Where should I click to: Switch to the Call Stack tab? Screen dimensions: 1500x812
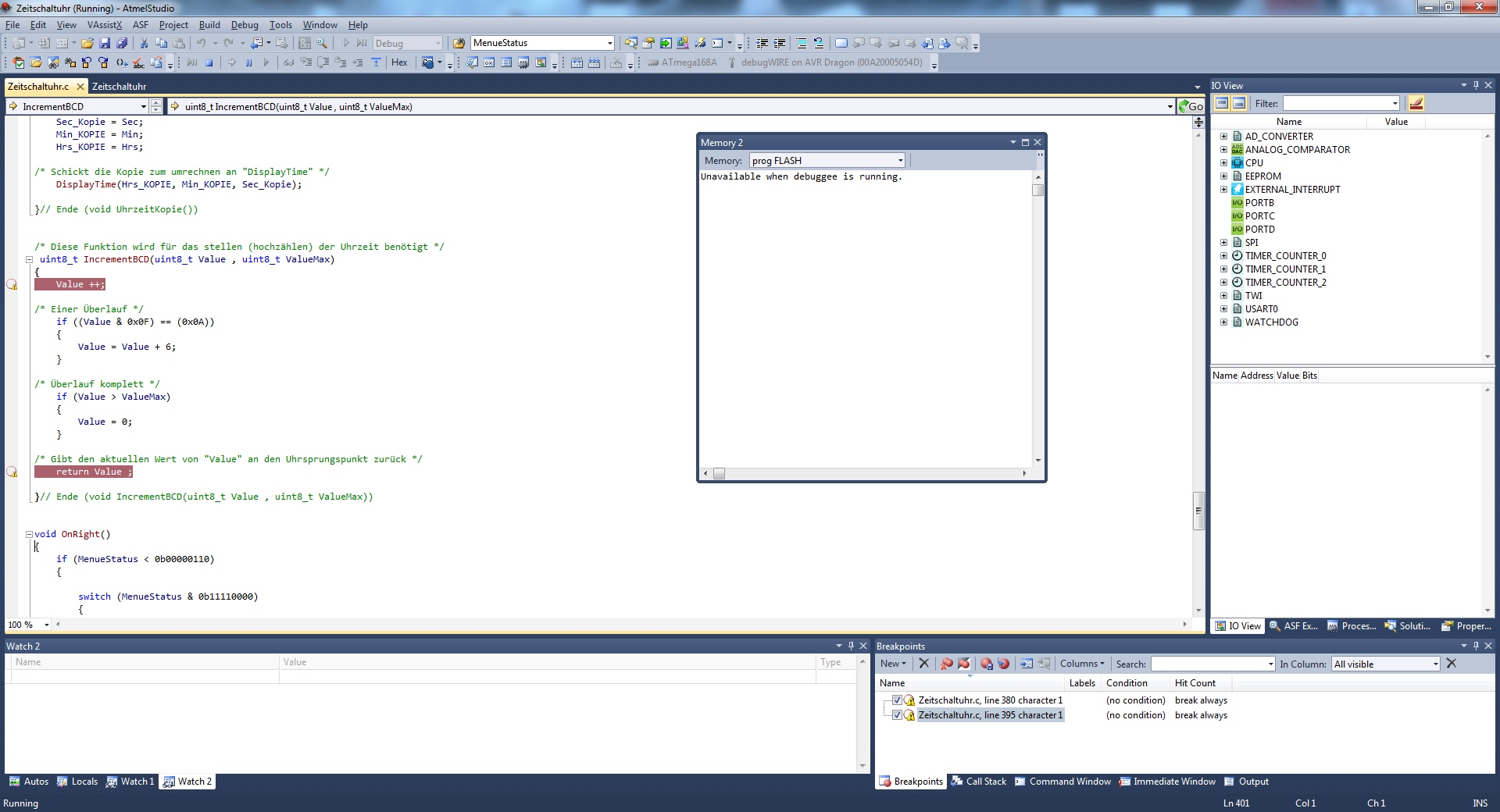tap(979, 782)
